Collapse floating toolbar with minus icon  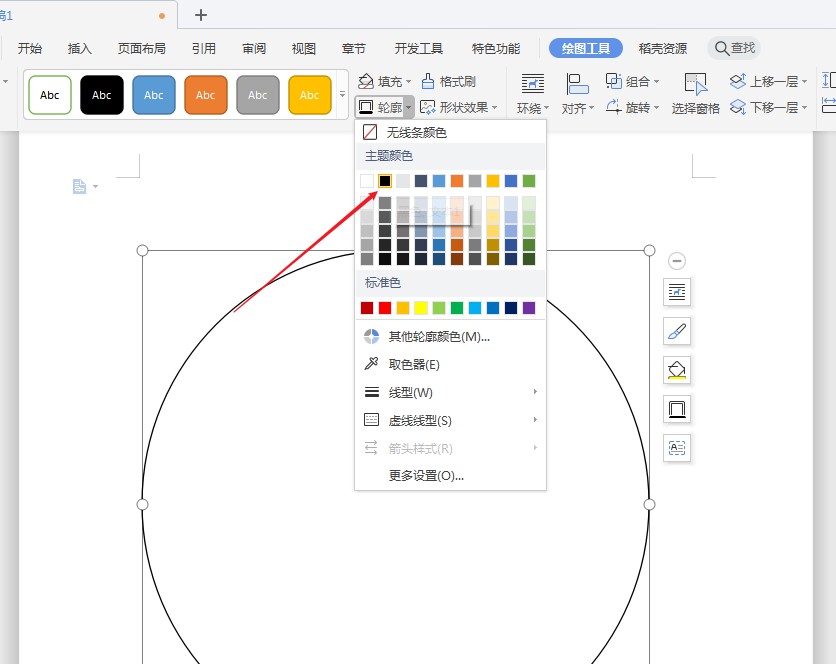(677, 261)
